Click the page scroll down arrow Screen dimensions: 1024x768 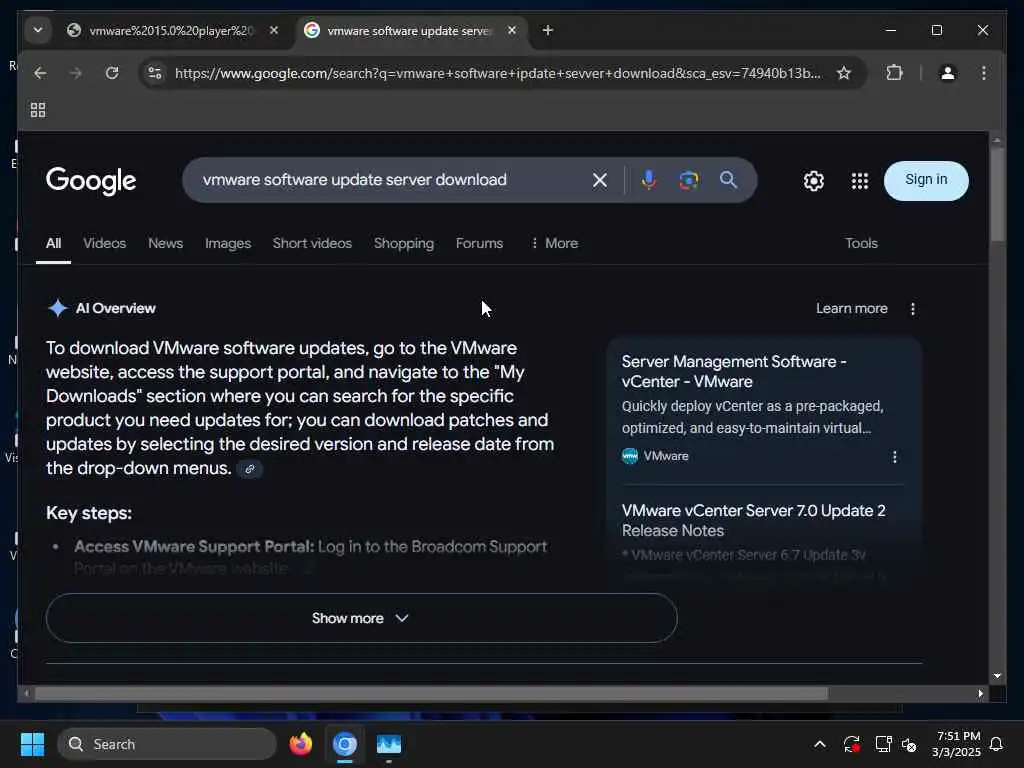997,676
